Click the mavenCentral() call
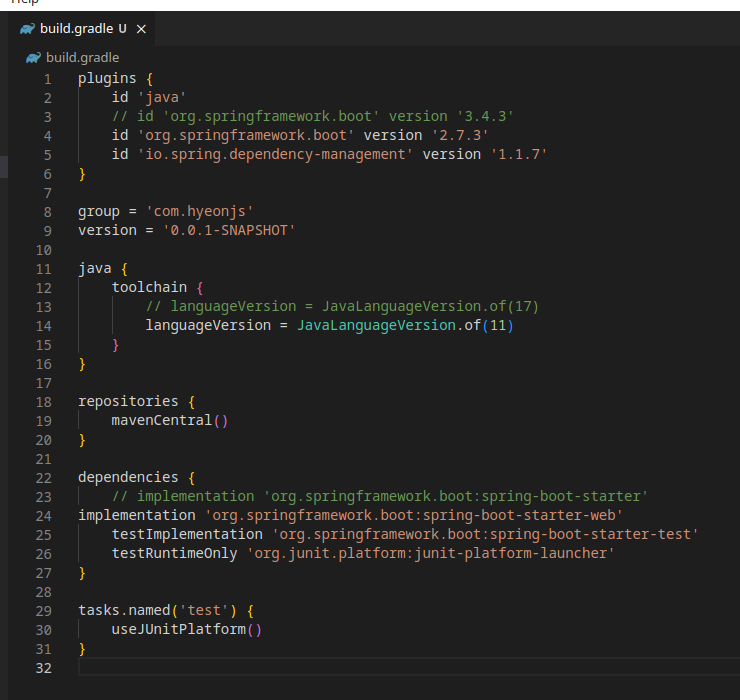 click(170, 420)
